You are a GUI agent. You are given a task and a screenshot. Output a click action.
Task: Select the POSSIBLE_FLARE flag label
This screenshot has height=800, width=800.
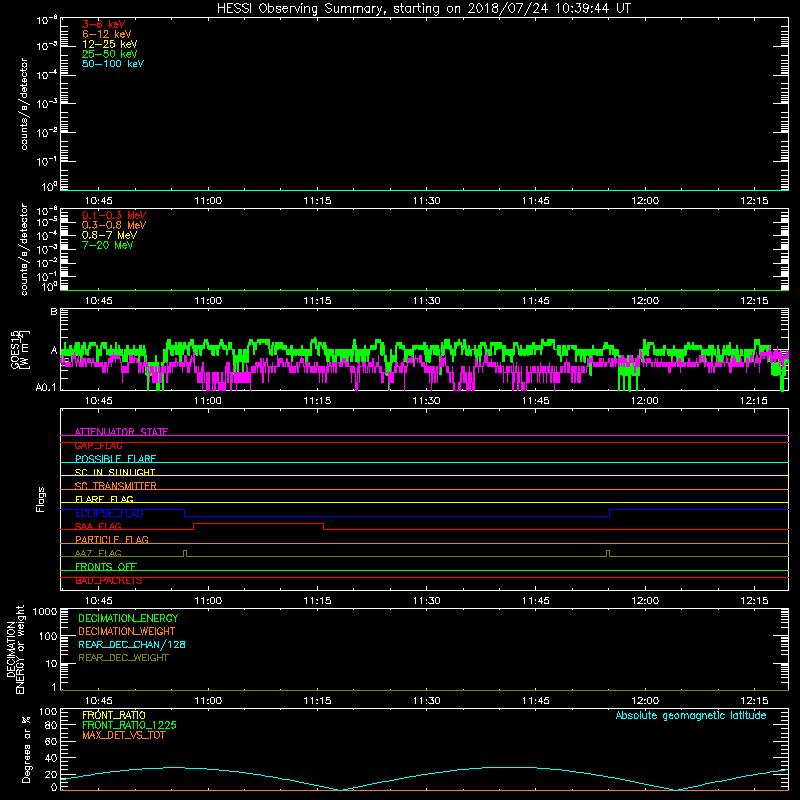point(115,459)
